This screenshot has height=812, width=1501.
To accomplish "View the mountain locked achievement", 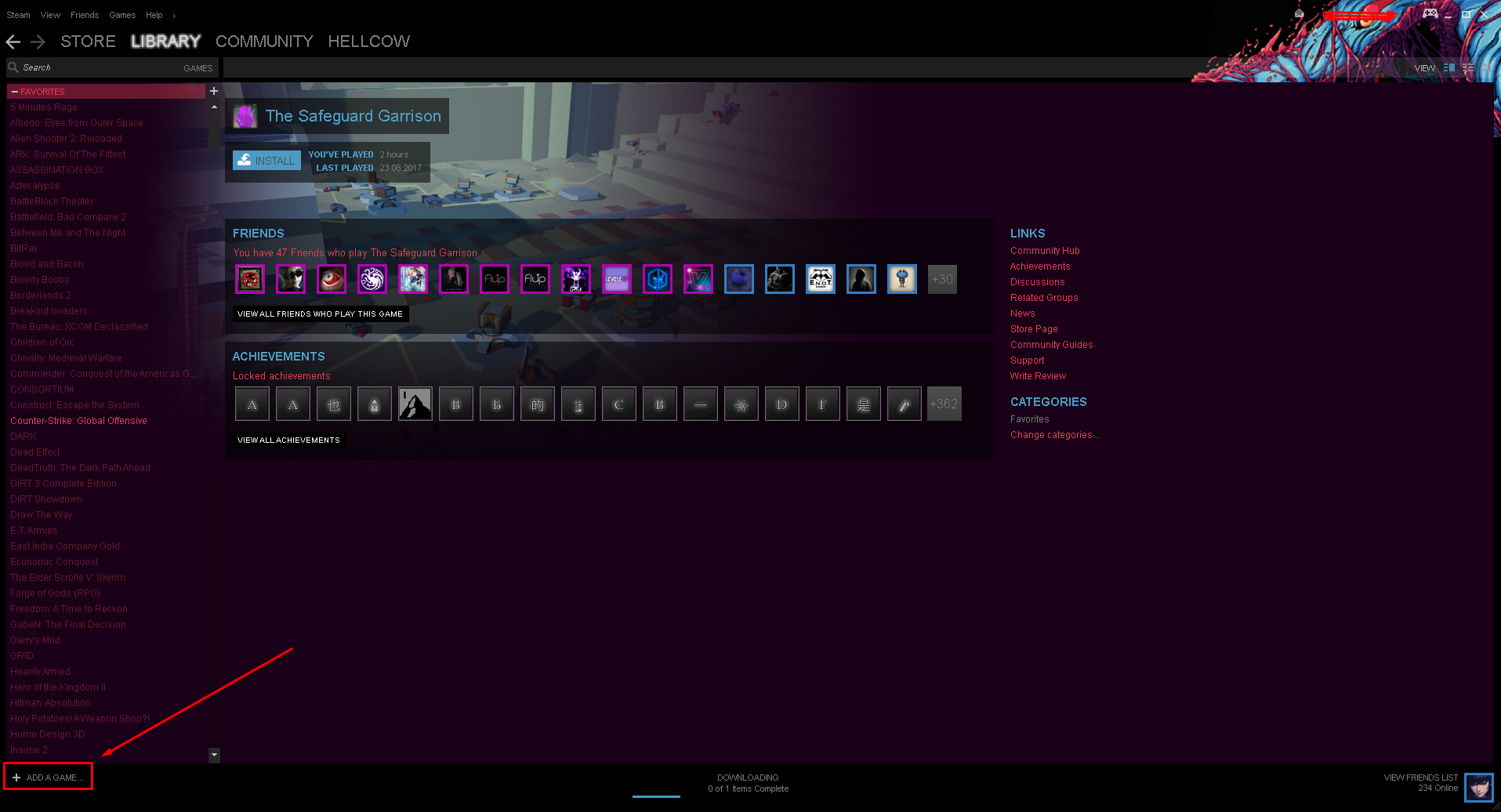I will tap(415, 404).
